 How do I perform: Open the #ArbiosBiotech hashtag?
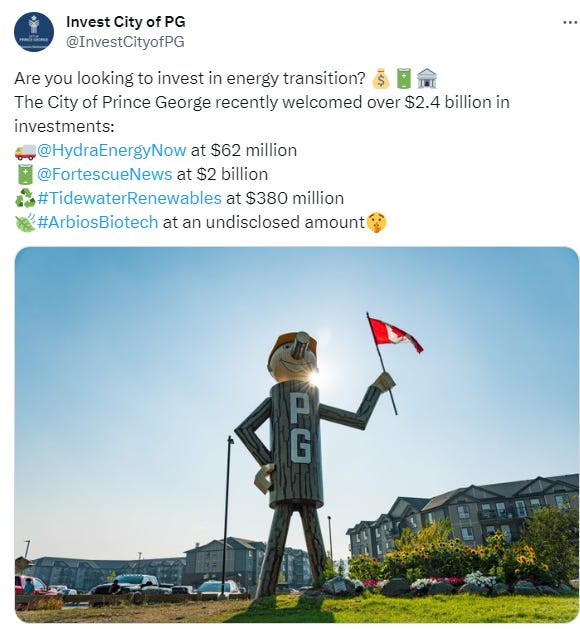pos(97,222)
